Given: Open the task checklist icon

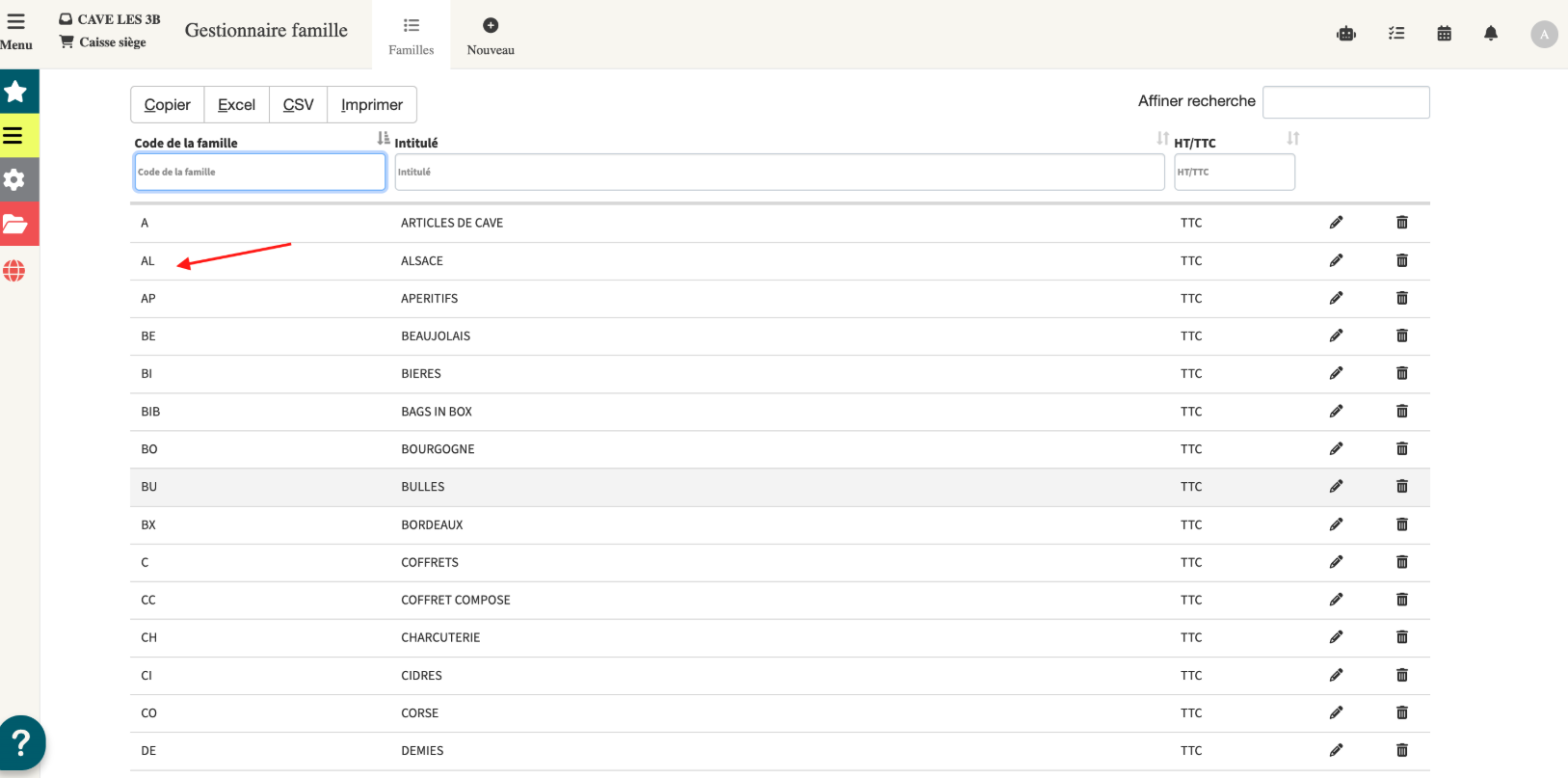Looking at the screenshot, I should click(1395, 34).
